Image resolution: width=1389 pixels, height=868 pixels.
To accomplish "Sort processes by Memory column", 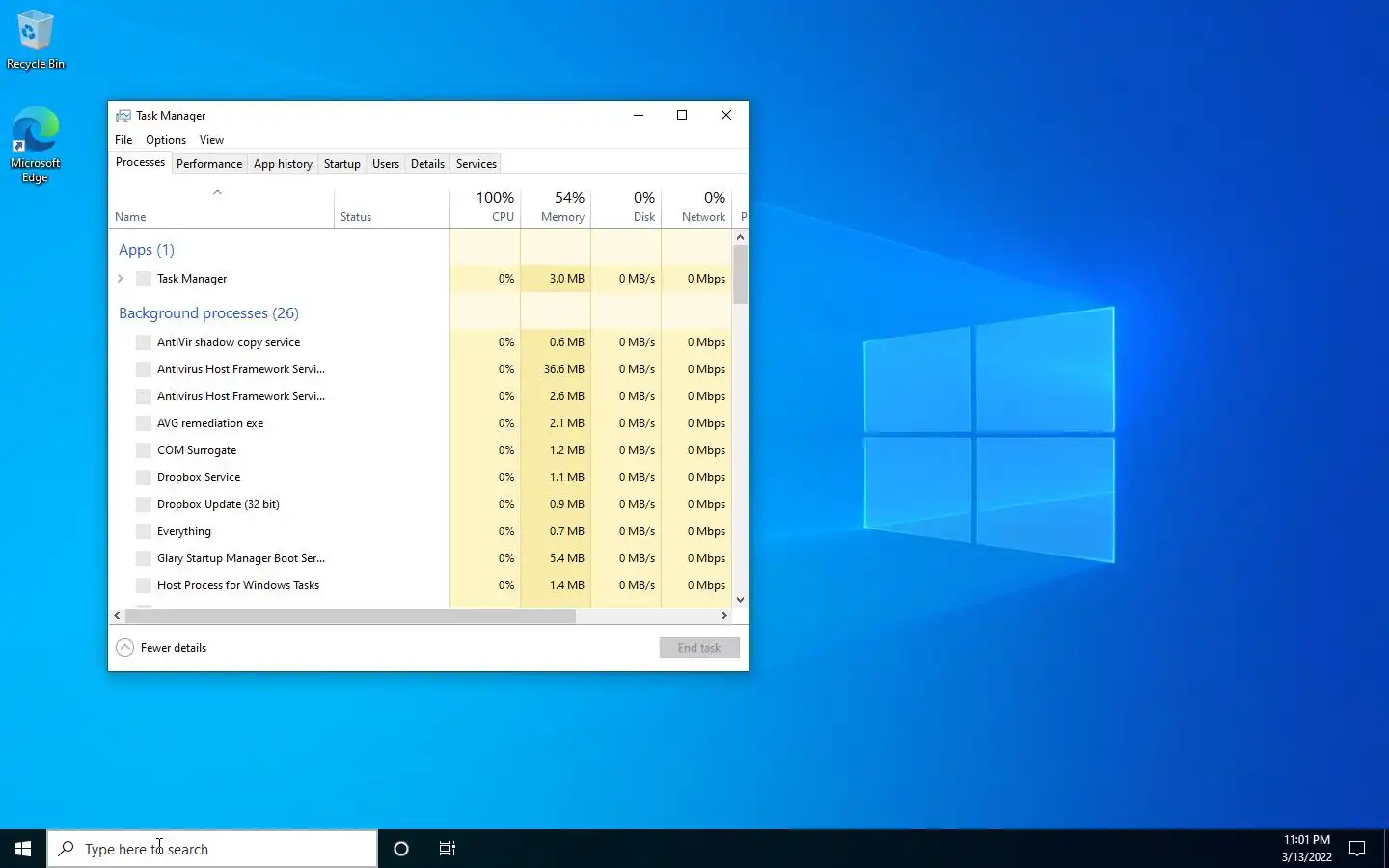I will (556, 206).
